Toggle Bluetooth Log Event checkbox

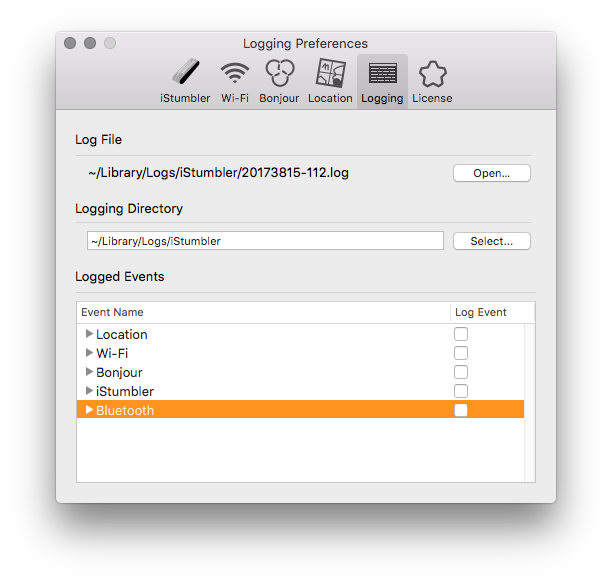click(x=461, y=410)
